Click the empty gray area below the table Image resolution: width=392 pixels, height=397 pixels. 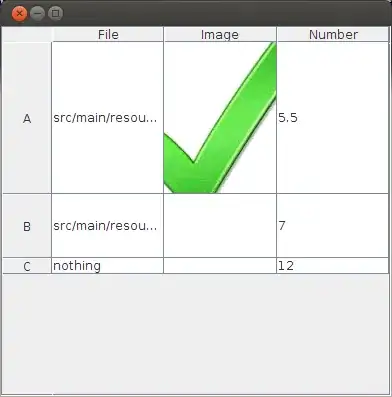(x=196, y=334)
